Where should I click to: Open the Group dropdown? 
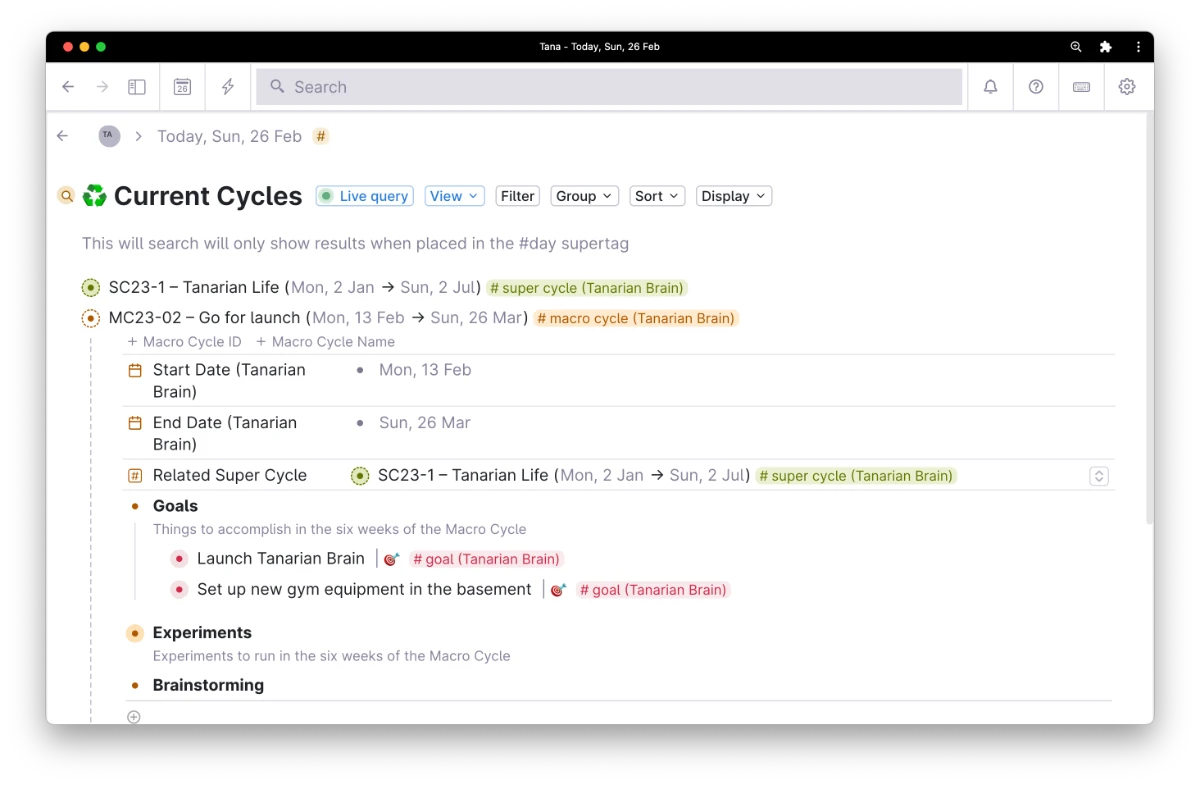pos(584,196)
